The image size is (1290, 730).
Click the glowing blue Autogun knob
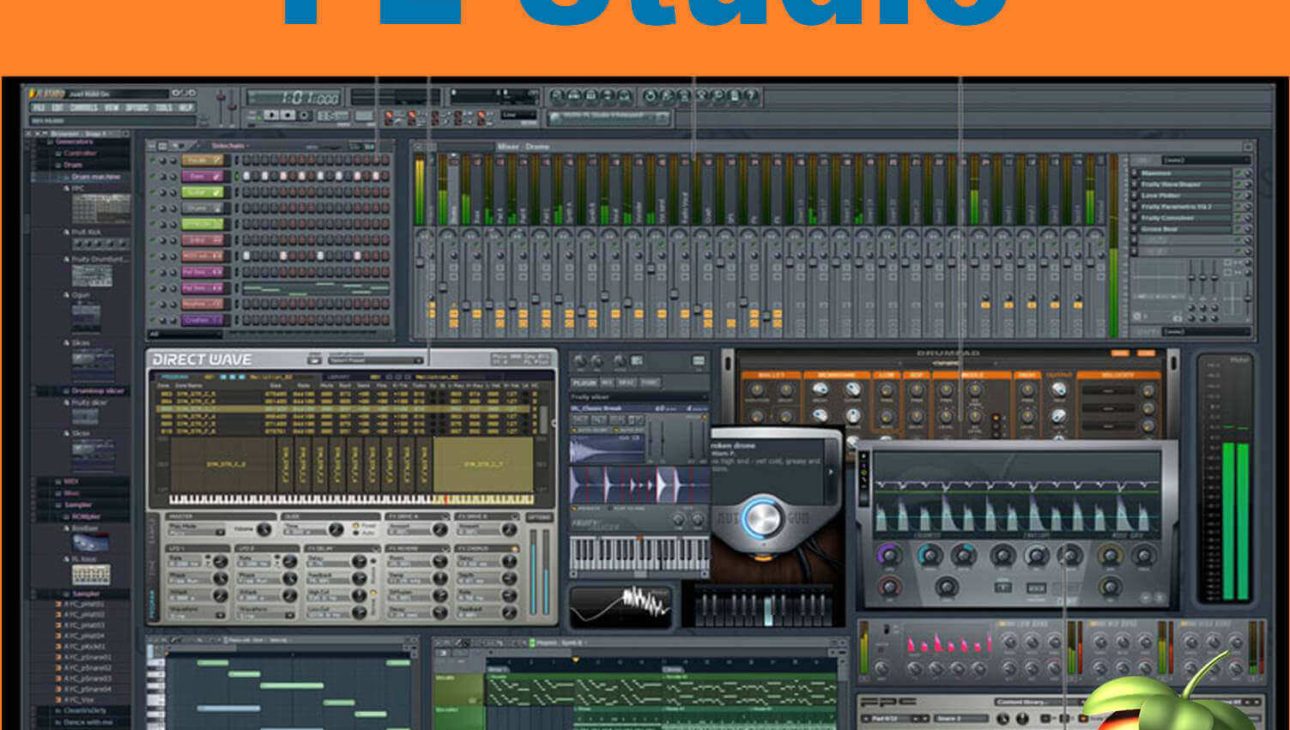coord(762,517)
